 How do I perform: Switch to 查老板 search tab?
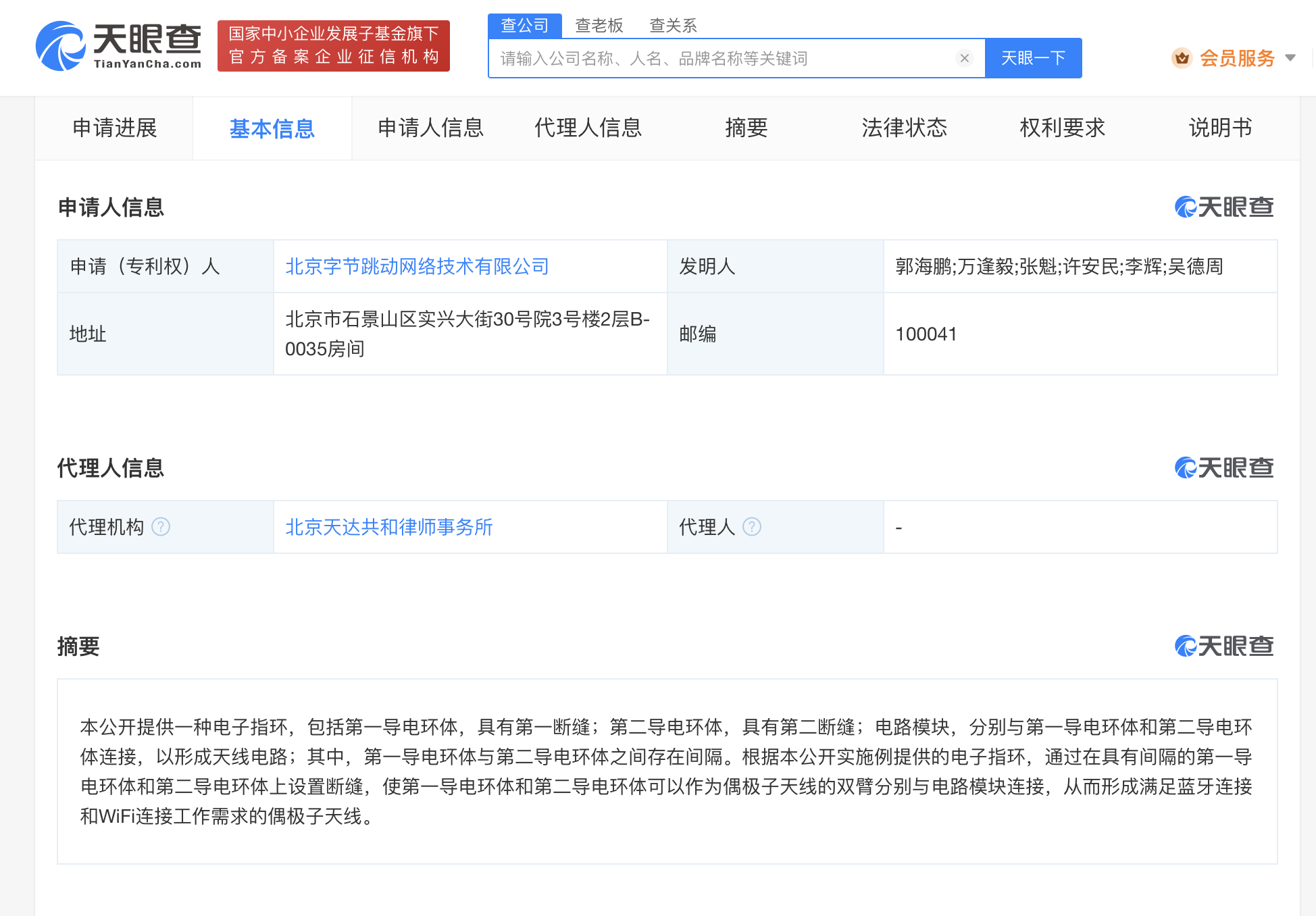click(x=599, y=26)
